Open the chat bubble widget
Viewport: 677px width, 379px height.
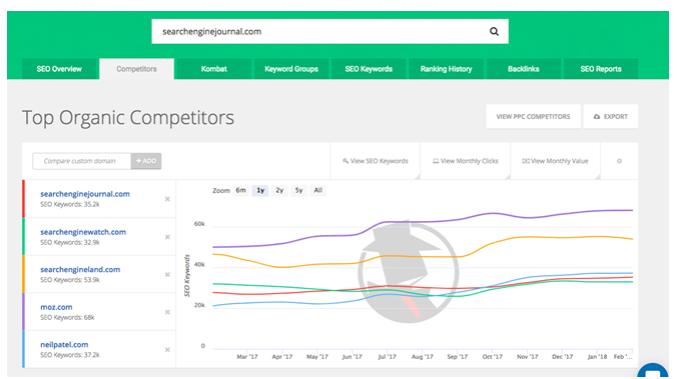click(x=652, y=371)
